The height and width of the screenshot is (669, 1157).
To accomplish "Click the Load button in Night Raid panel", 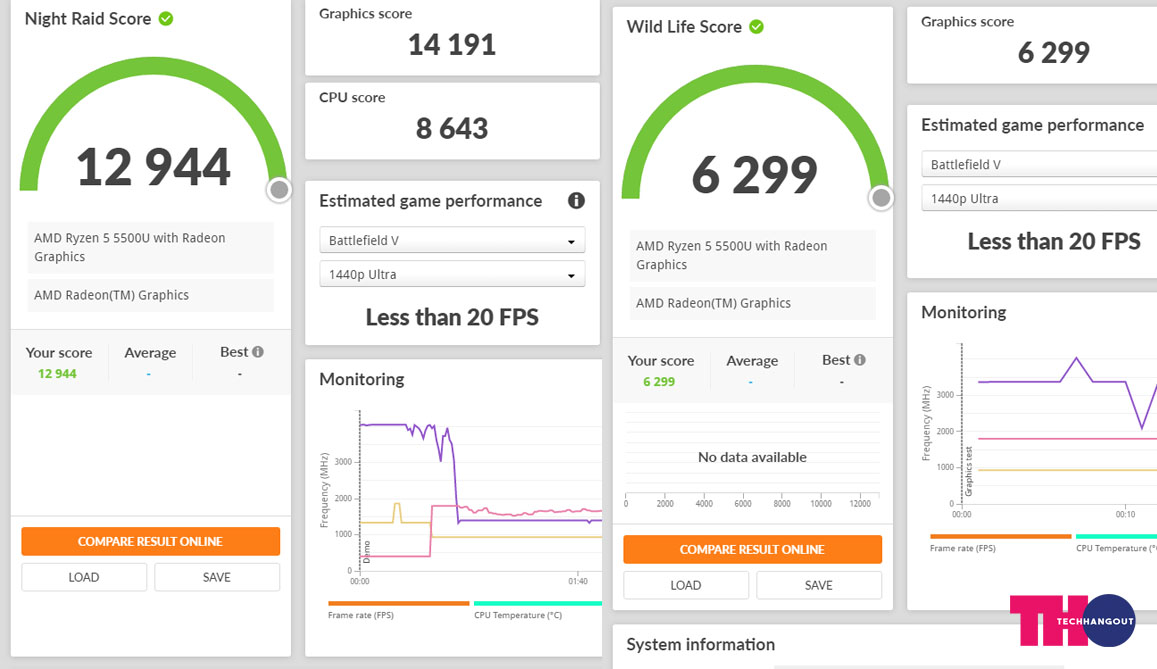I will (x=84, y=578).
